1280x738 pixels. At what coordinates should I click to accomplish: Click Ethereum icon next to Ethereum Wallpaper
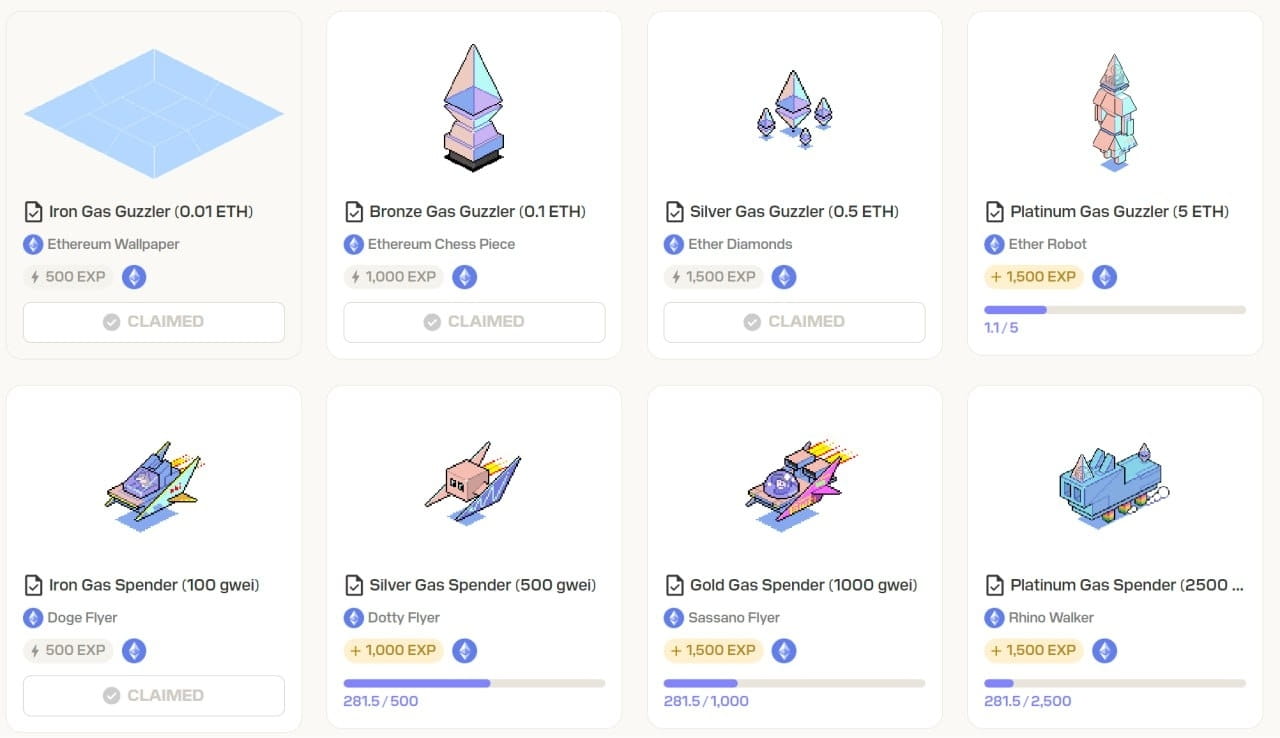(x=33, y=244)
